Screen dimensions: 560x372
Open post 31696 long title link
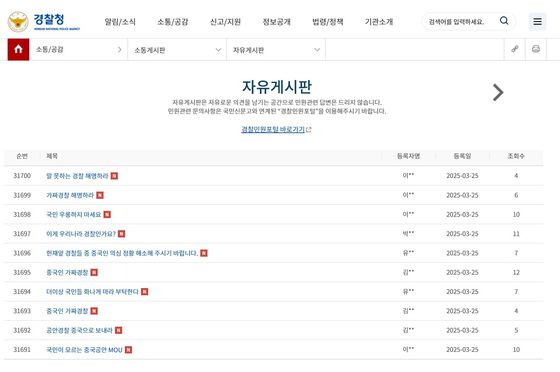pos(122,253)
